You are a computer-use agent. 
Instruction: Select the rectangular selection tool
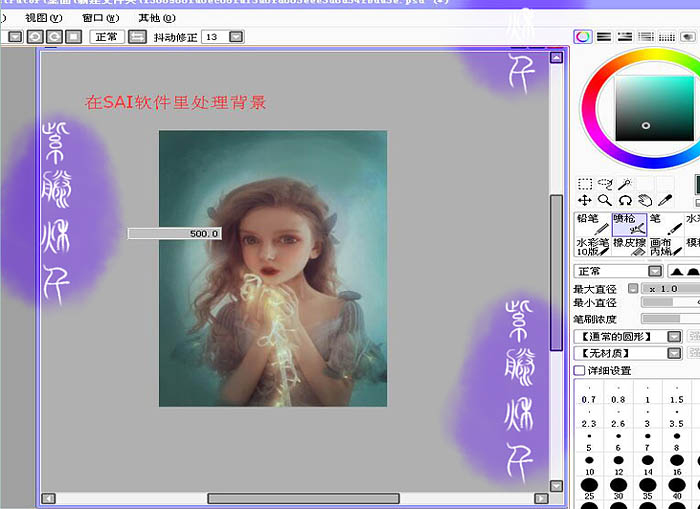tap(585, 184)
